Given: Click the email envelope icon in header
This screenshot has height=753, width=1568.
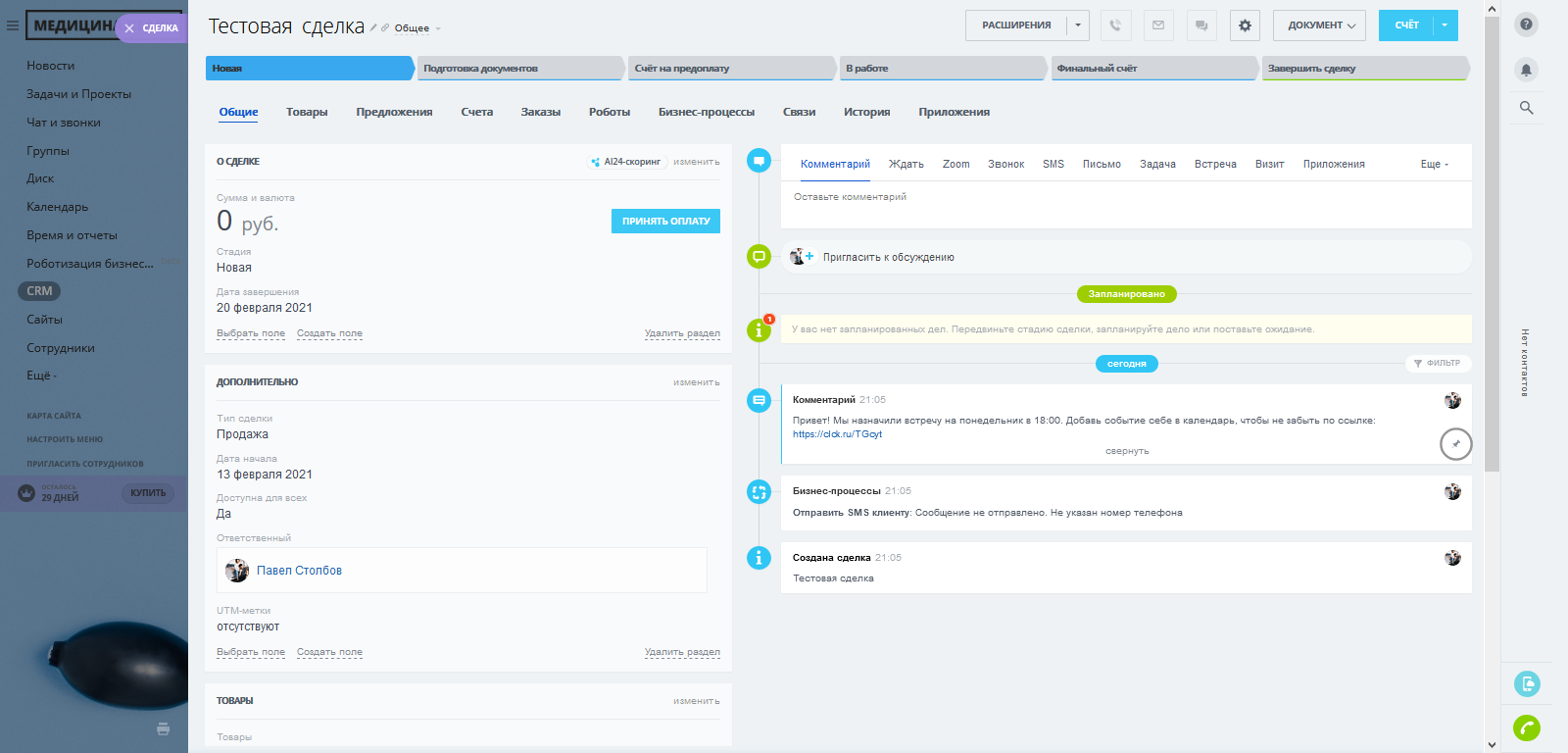Looking at the screenshot, I should coord(1158,25).
